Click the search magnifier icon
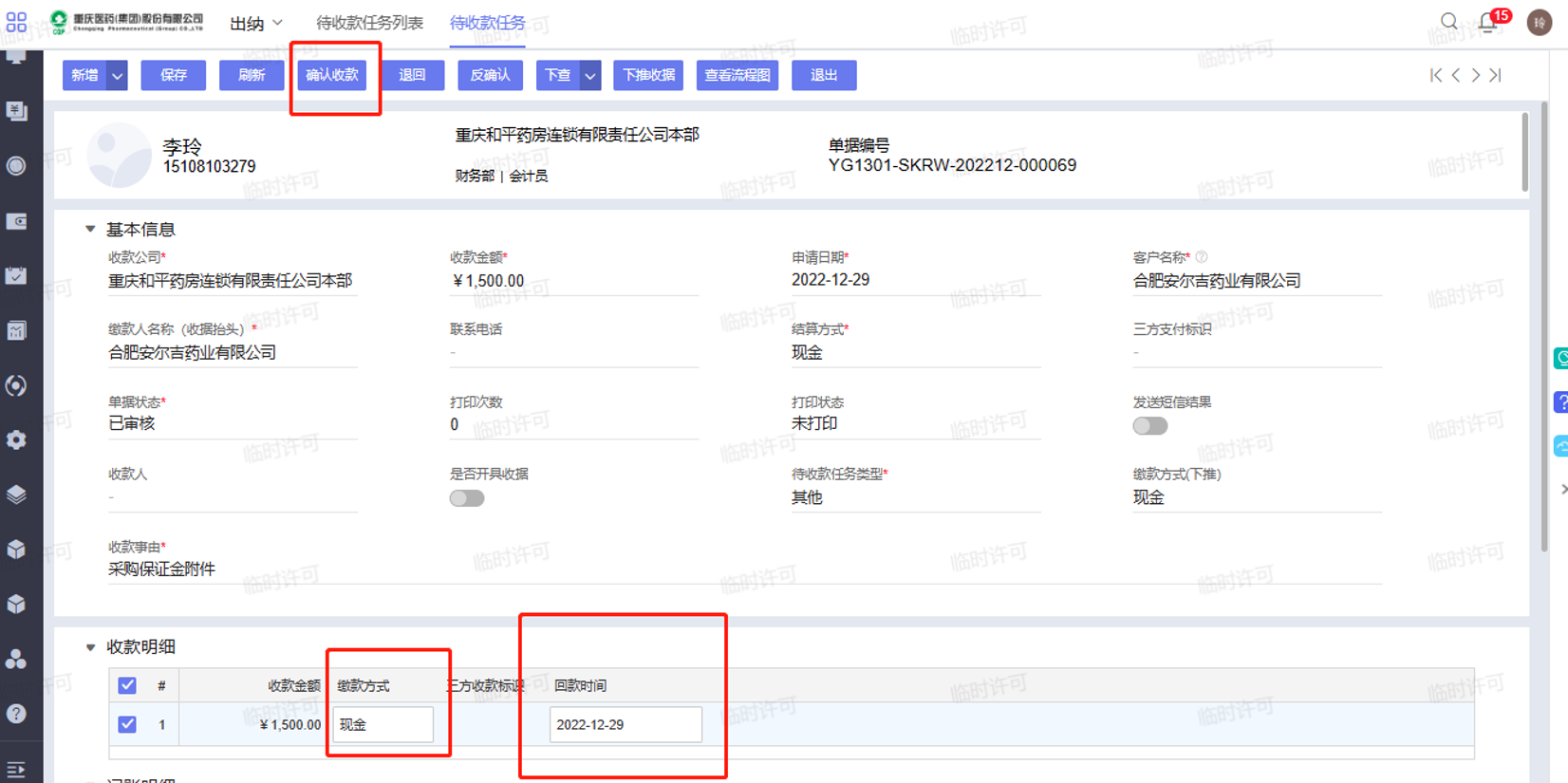The height and width of the screenshot is (783, 1568). point(1448,21)
